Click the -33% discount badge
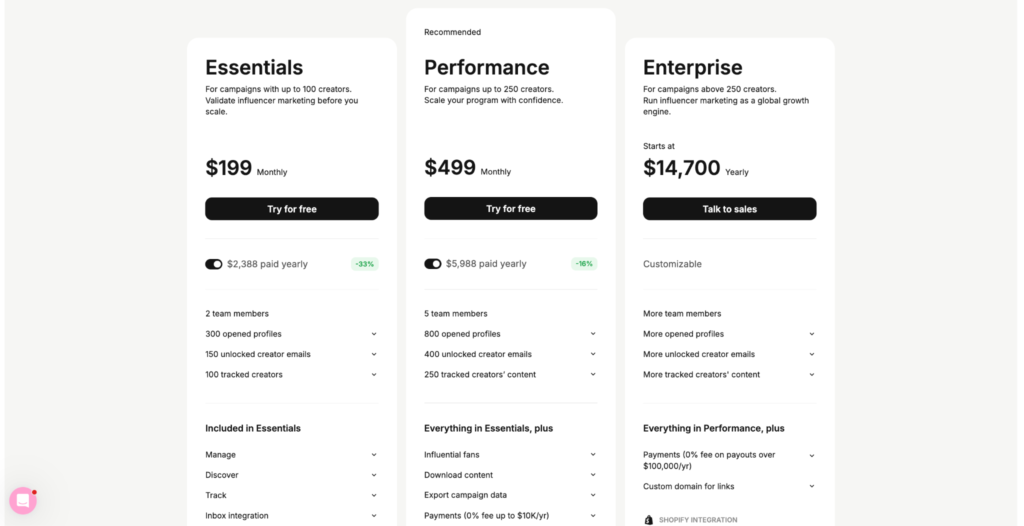 click(x=365, y=264)
